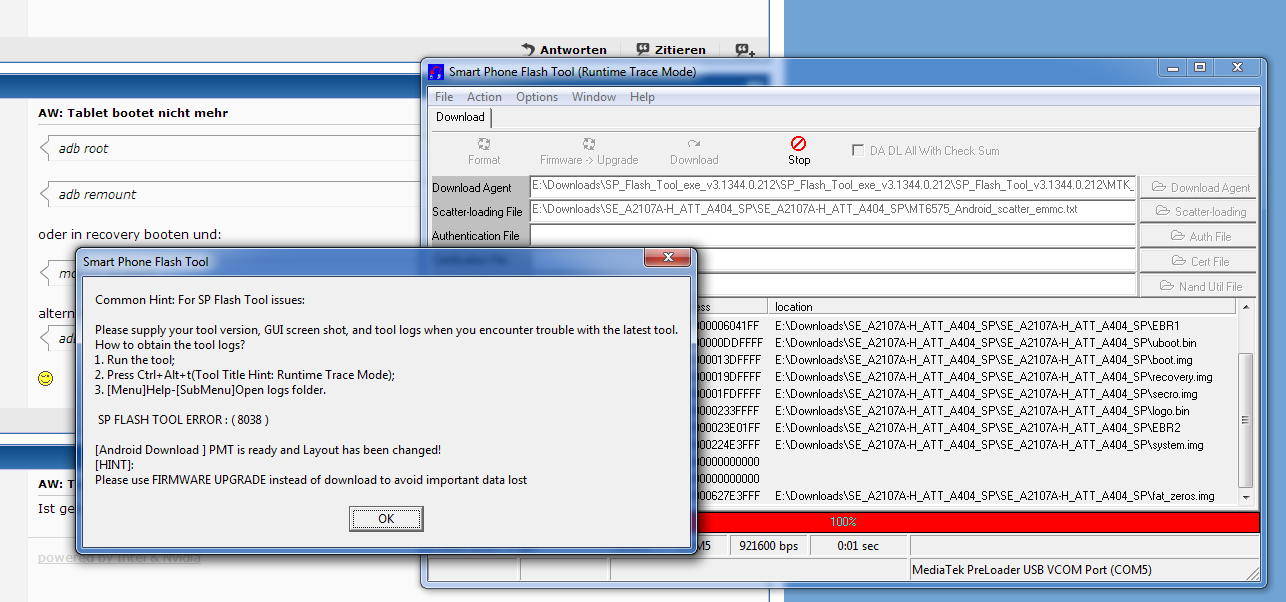Click the 'adb remount' code box
Viewport: 1286px width, 602px height.
(x=230, y=195)
